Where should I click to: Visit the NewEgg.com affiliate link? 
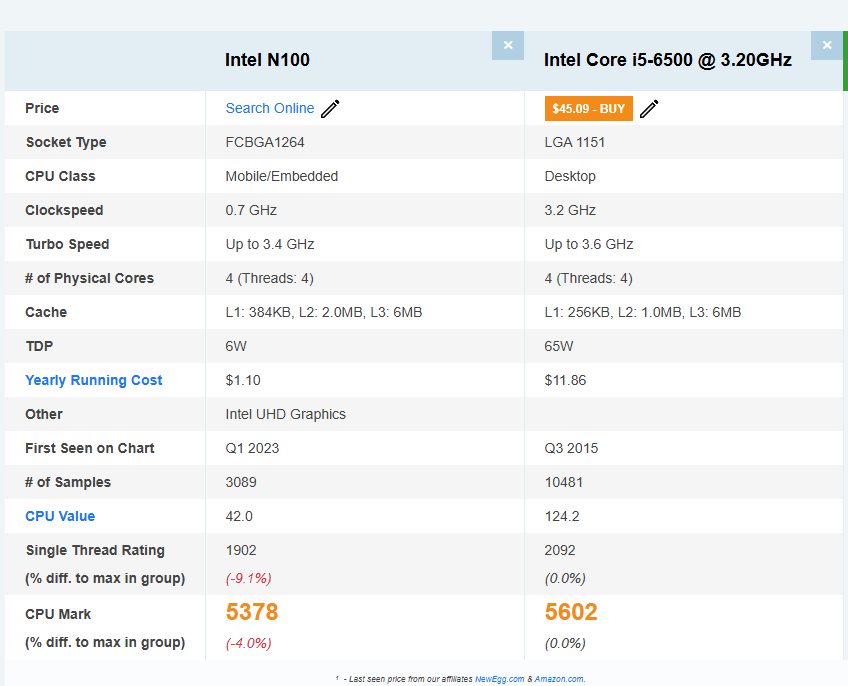[498, 679]
